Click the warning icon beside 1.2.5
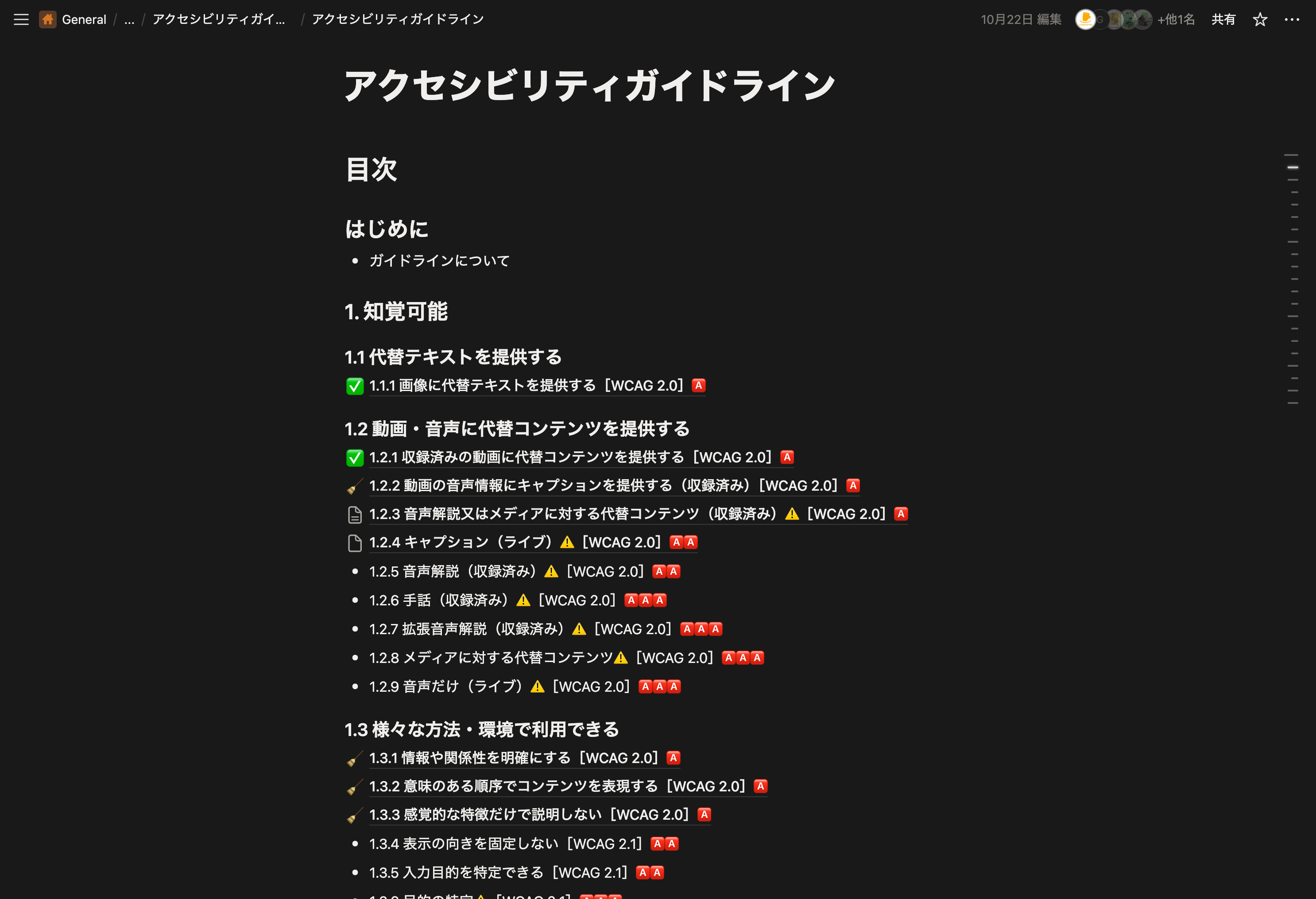 point(550,571)
